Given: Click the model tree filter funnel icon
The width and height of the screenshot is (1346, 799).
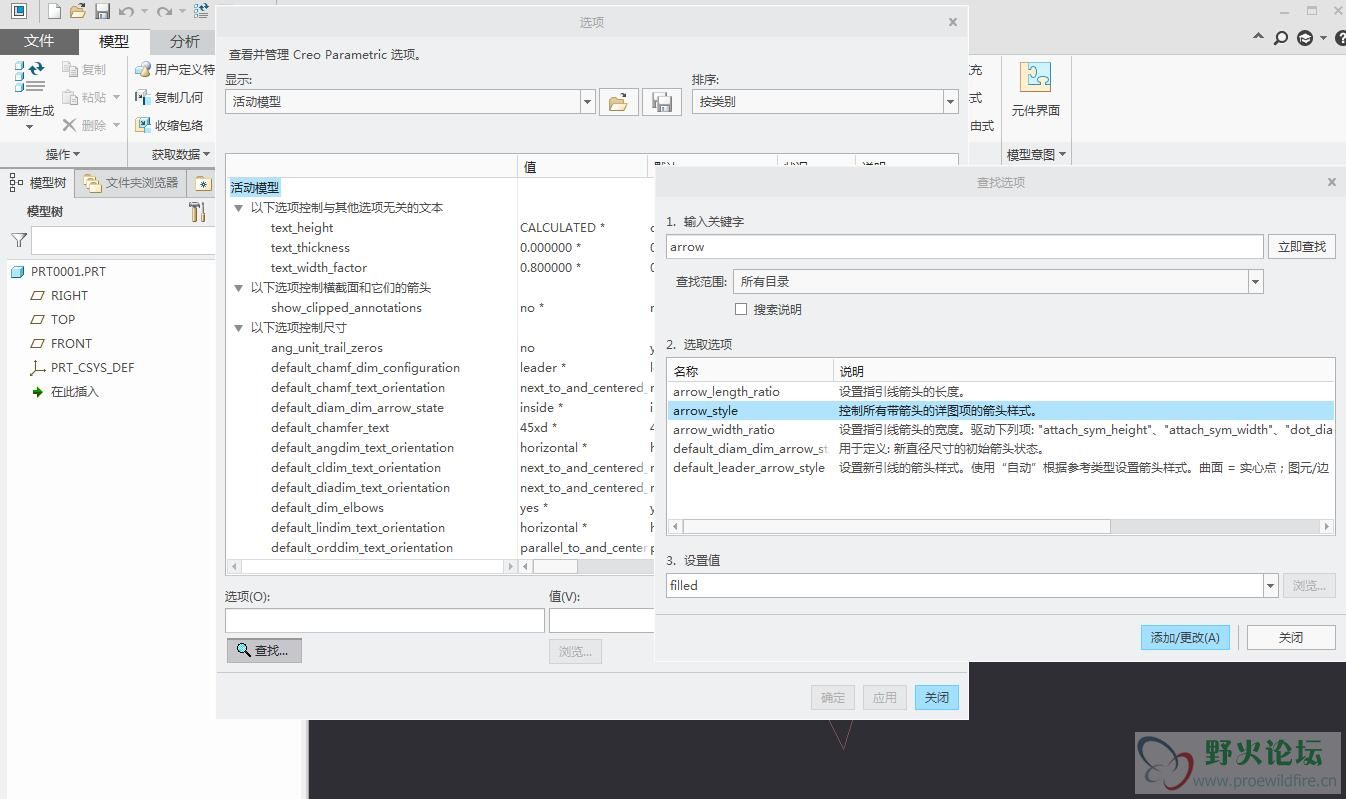Looking at the screenshot, I should tap(19, 240).
